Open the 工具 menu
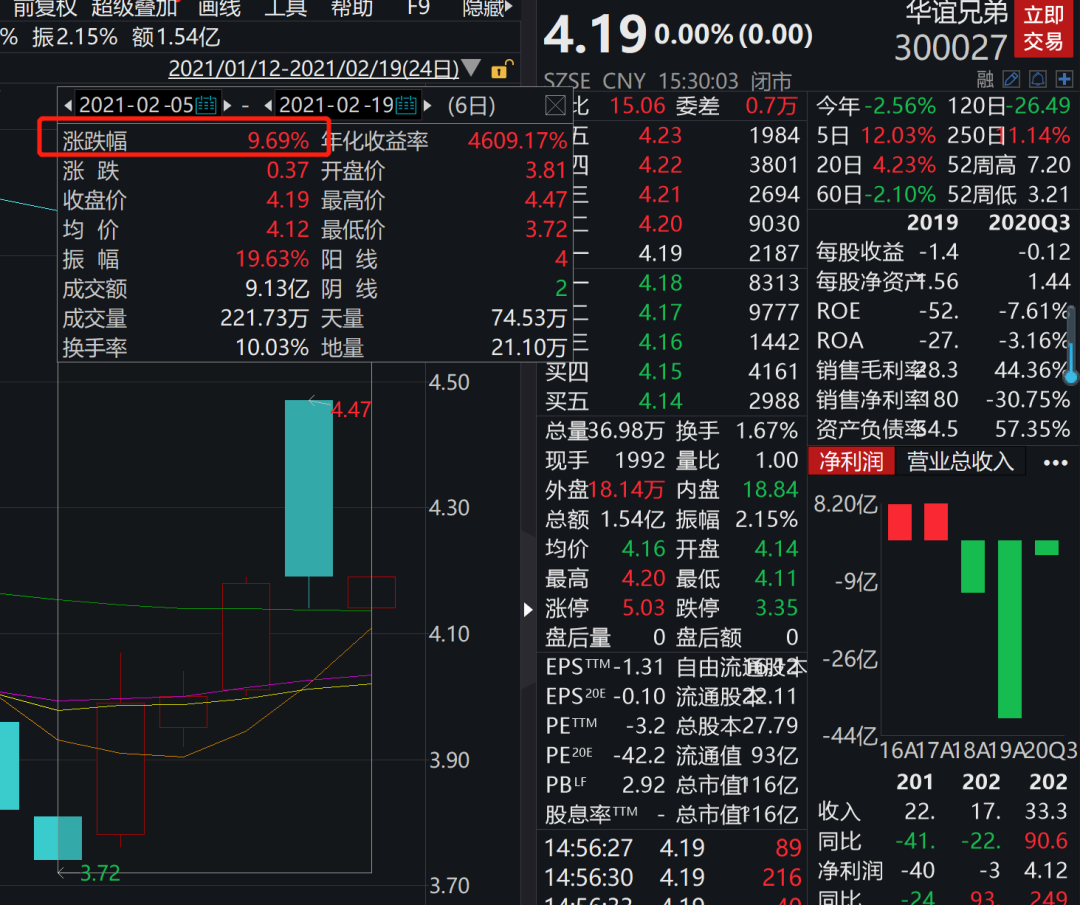The height and width of the screenshot is (905, 1080). coord(285,11)
